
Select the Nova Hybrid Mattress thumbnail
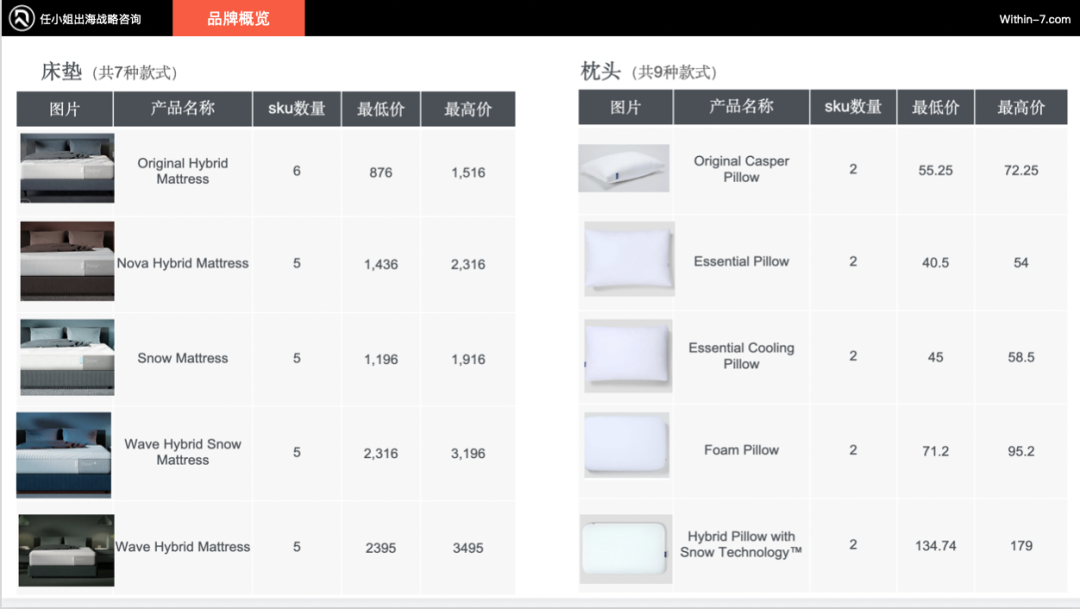click(x=66, y=262)
